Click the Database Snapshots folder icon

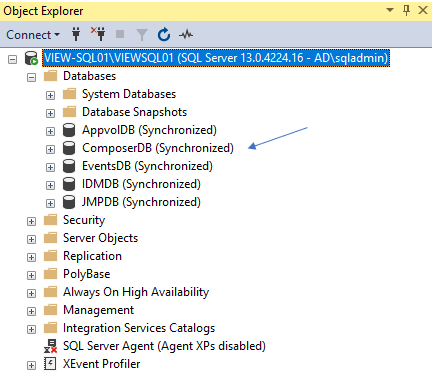[69, 112]
